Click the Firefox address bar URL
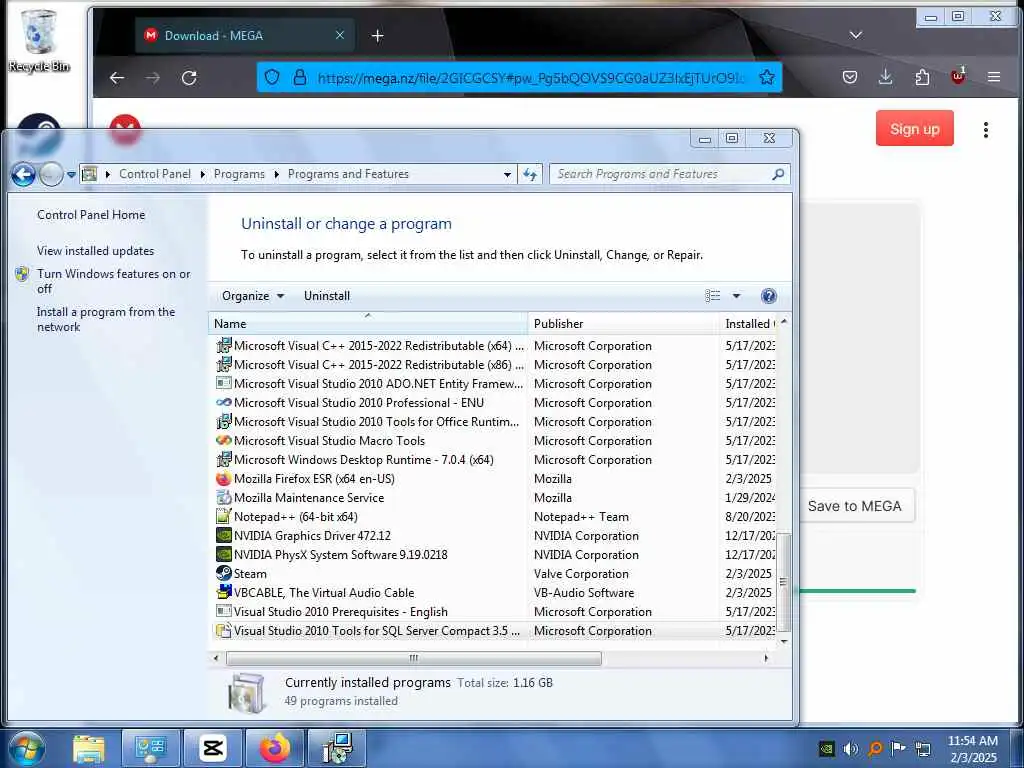Viewport: 1024px width, 768px height. 530,78
